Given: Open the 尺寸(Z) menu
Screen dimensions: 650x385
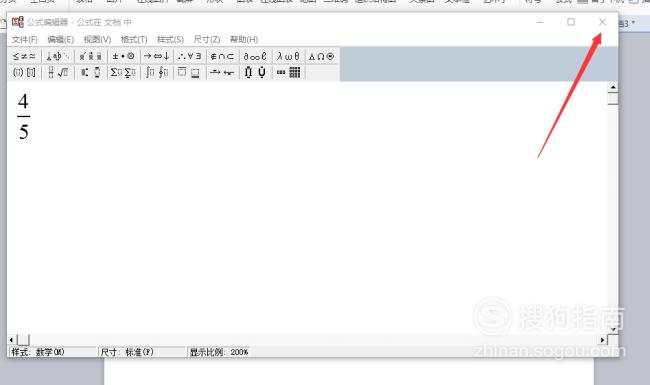Looking at the screenshot, I should (206, 39).
